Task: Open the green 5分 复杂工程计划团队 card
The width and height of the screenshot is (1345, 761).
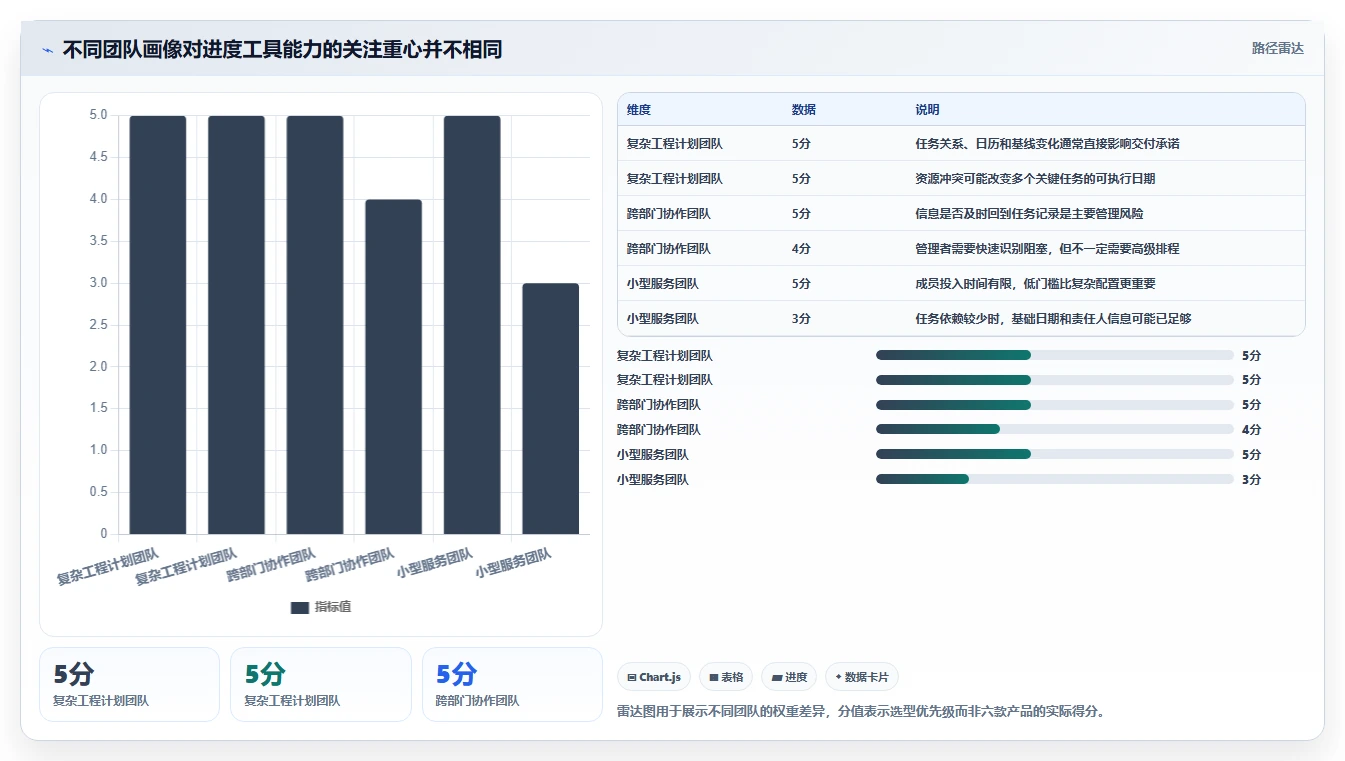Action: (x=321, y=684)
